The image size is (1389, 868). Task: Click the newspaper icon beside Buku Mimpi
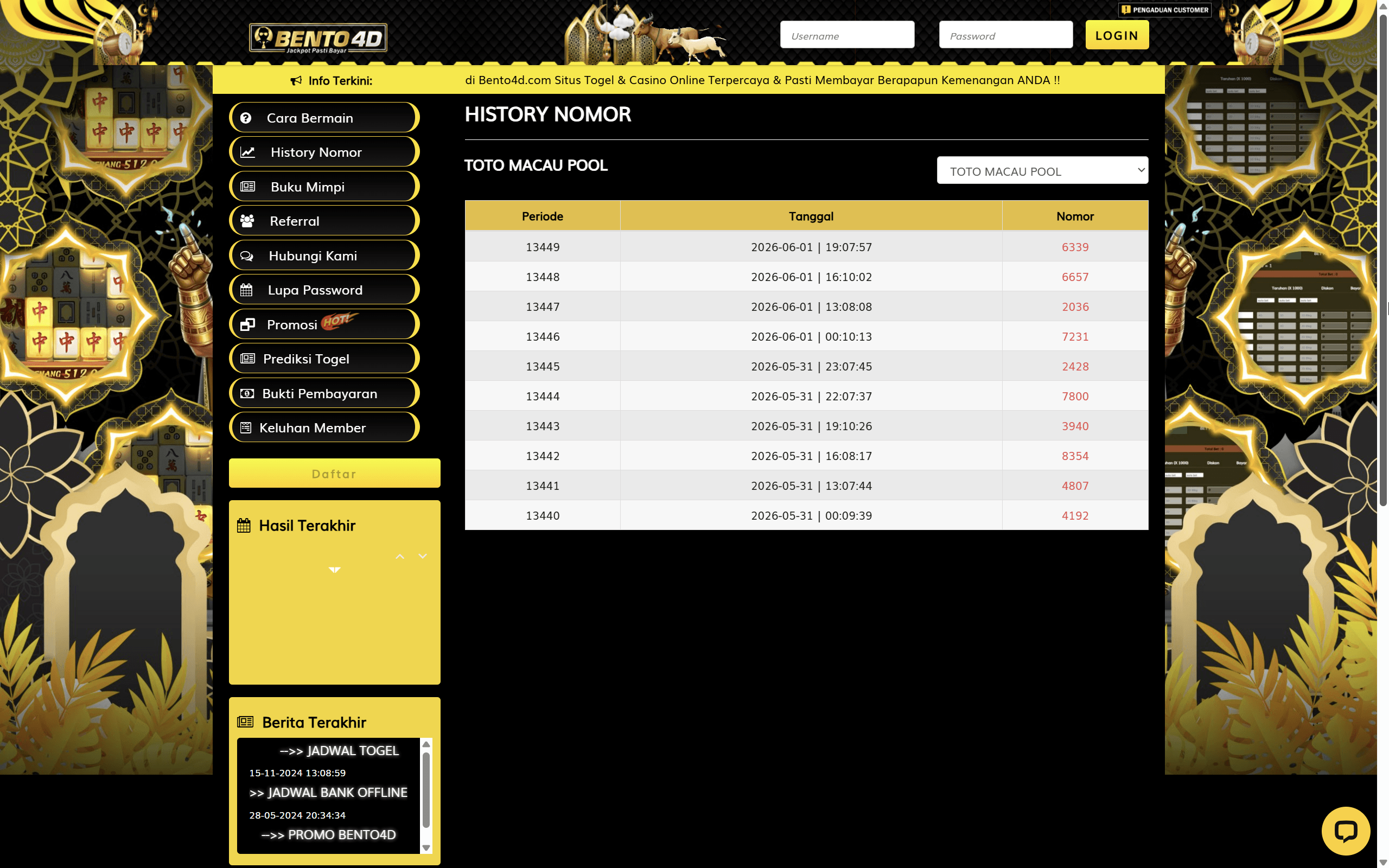(x=247, y=187)
